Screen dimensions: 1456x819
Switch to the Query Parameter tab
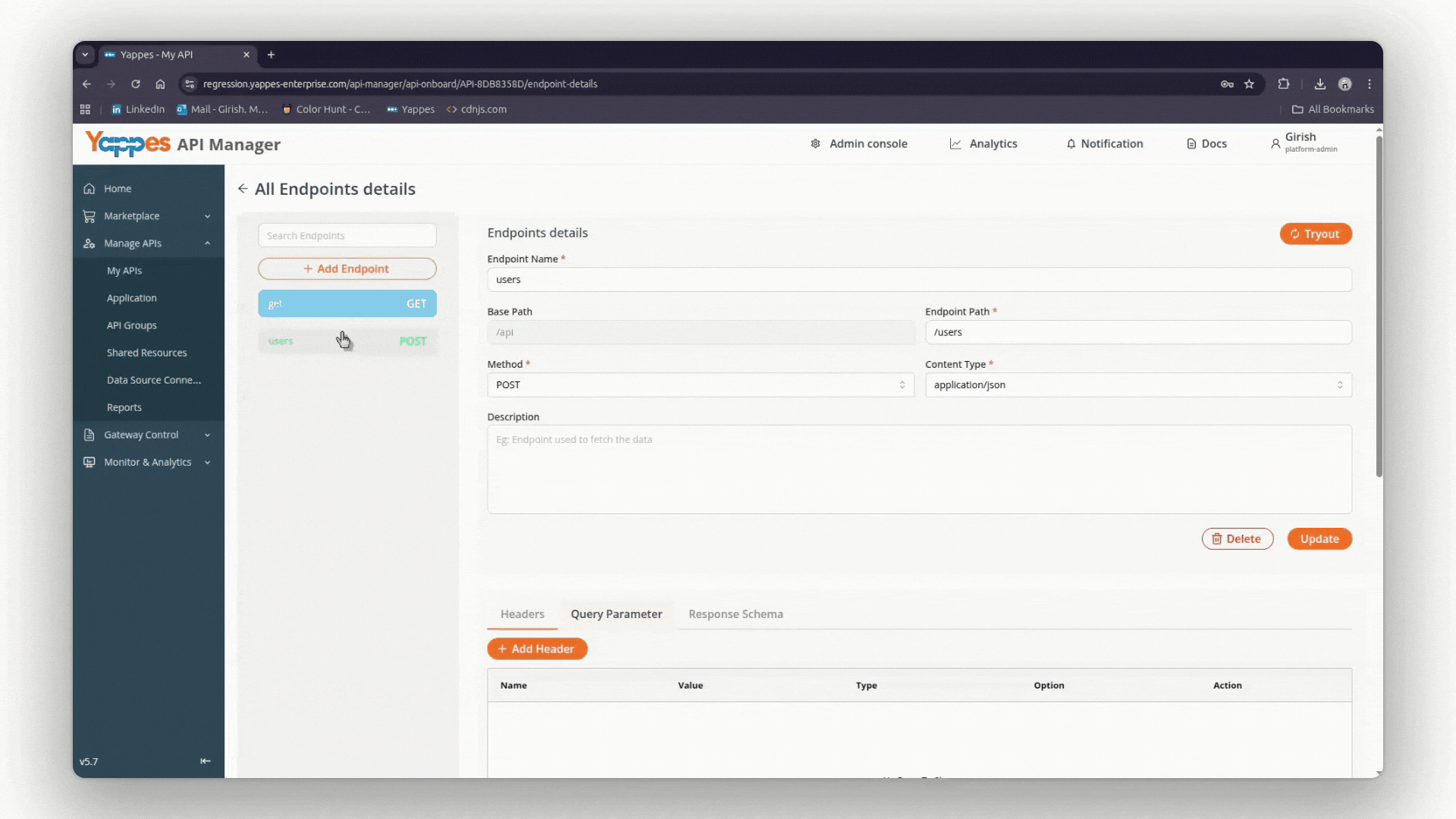pyautogui.click(x=617, y=614)
